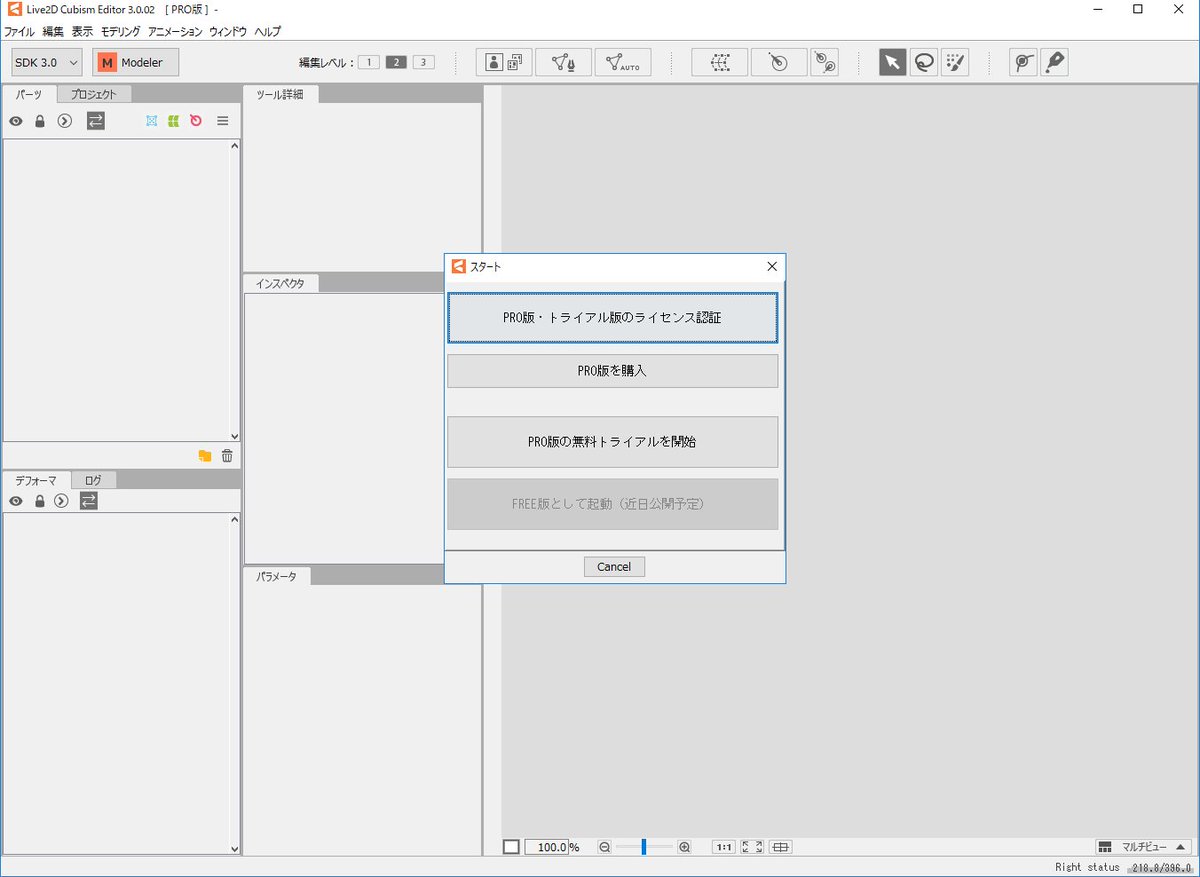Click Cancel in the start dialog
The width and height of the screenshot is (1200, 877).
point(614,567)
